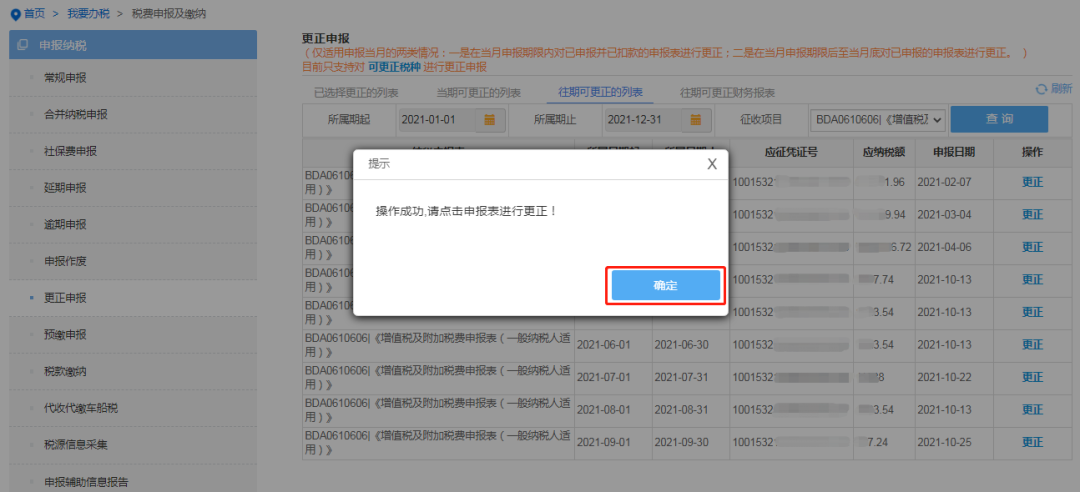Click 更正 link for 2021-10-25 row
This screenshot has width=1080, height=492.
[1032, 442]
